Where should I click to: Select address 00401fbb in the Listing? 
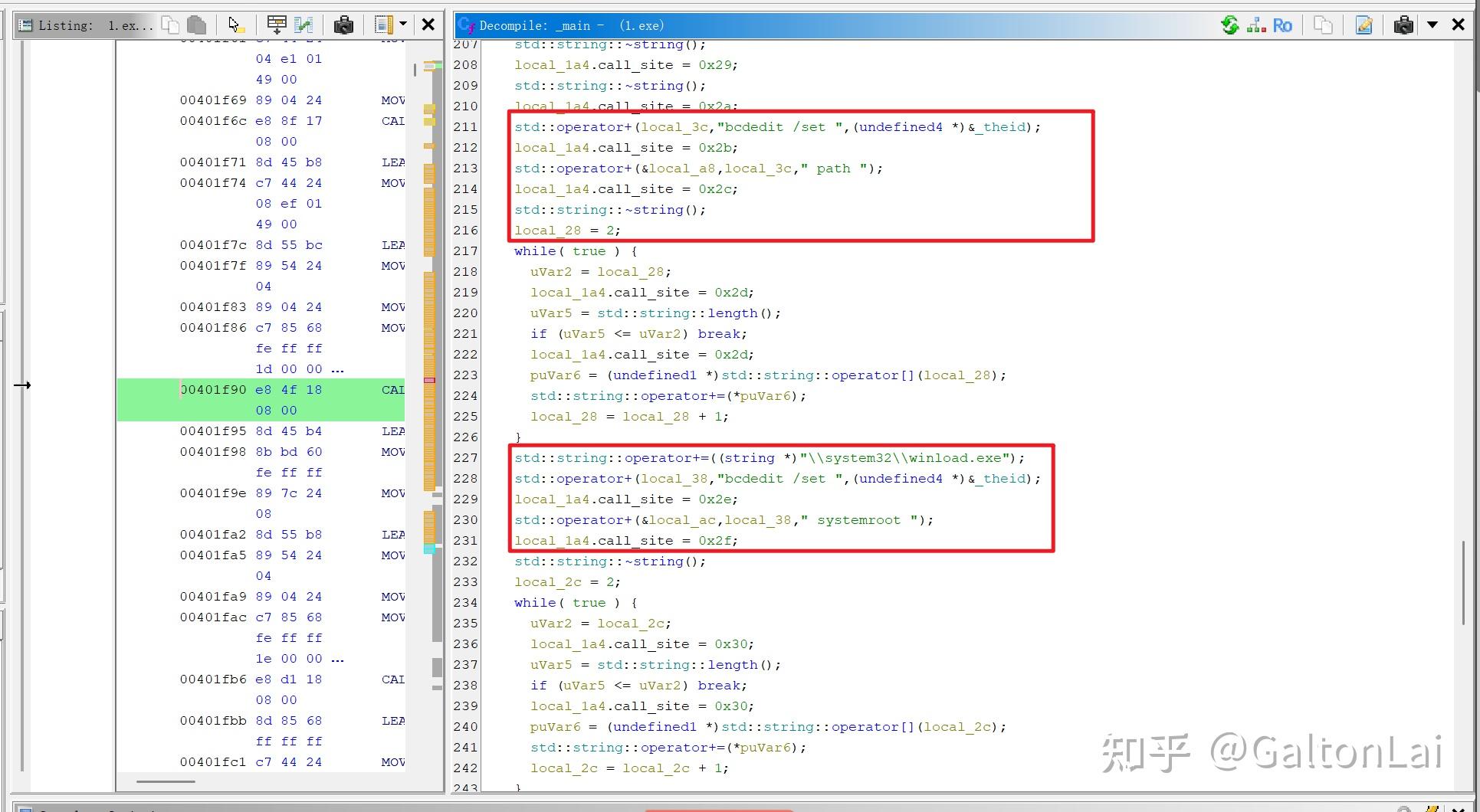click(x=213, y=720)
